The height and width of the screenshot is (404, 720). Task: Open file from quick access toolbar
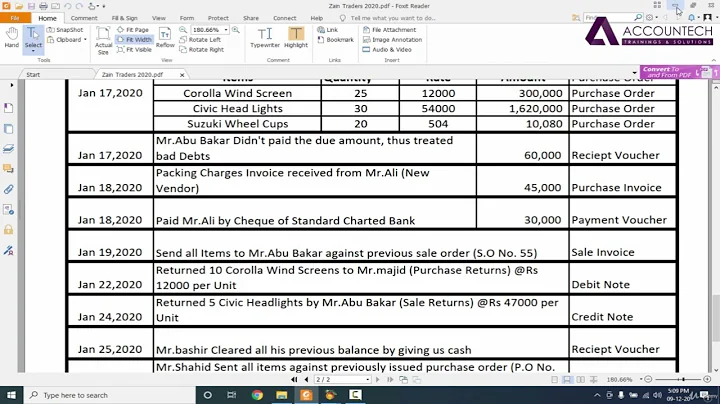point(19,6)
